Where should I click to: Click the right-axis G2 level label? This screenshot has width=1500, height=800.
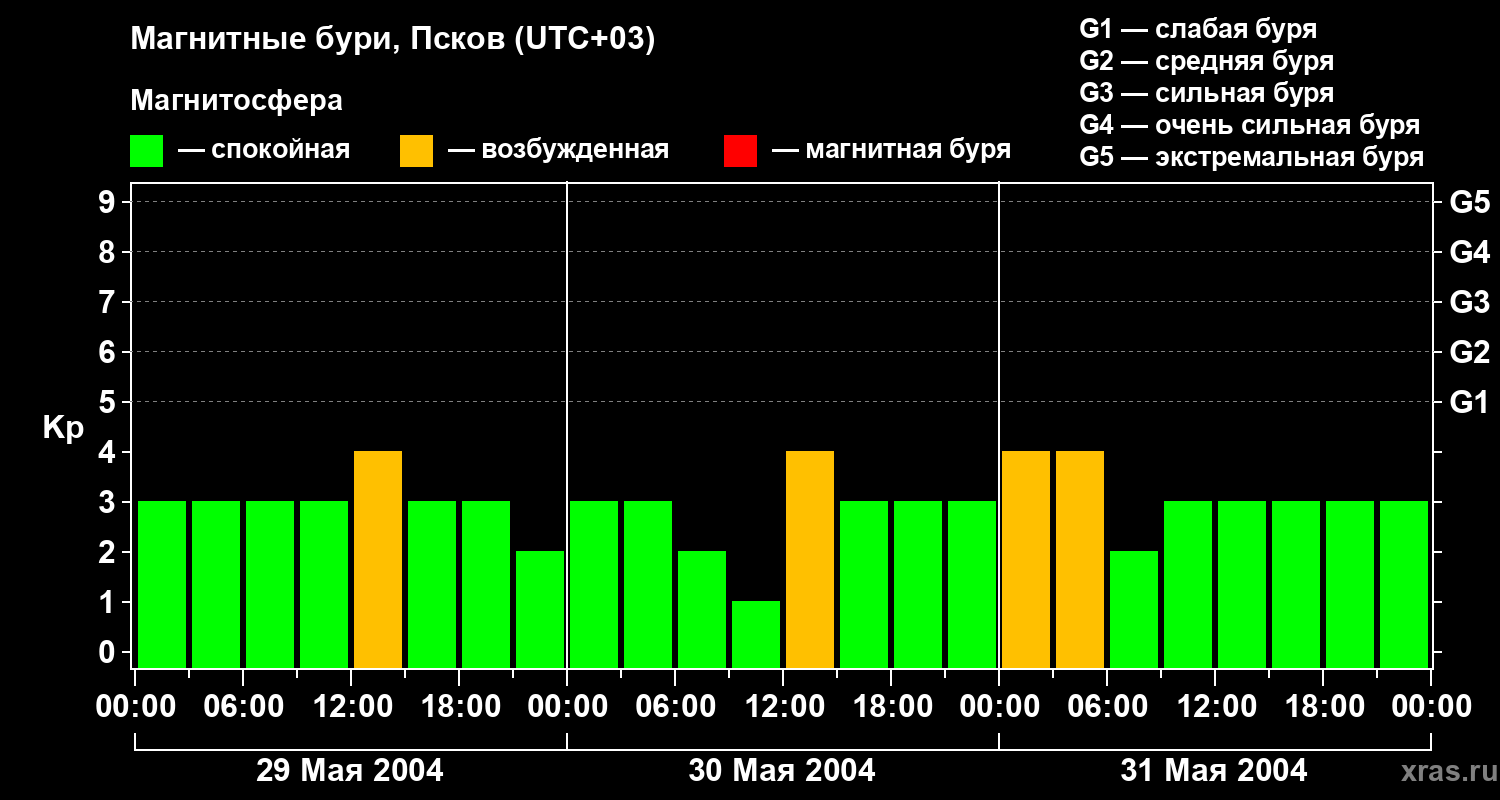pos(1469,352)
